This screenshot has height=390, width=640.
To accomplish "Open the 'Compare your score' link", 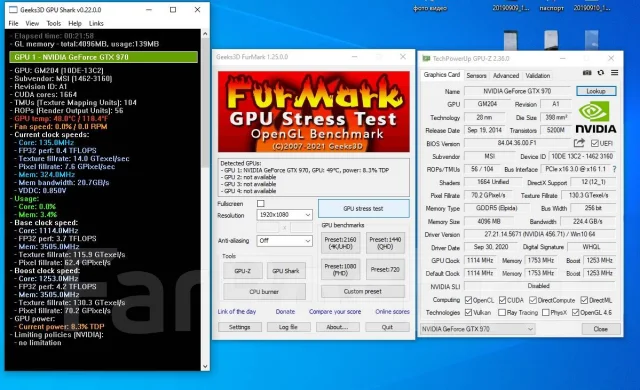I will 335,311.
